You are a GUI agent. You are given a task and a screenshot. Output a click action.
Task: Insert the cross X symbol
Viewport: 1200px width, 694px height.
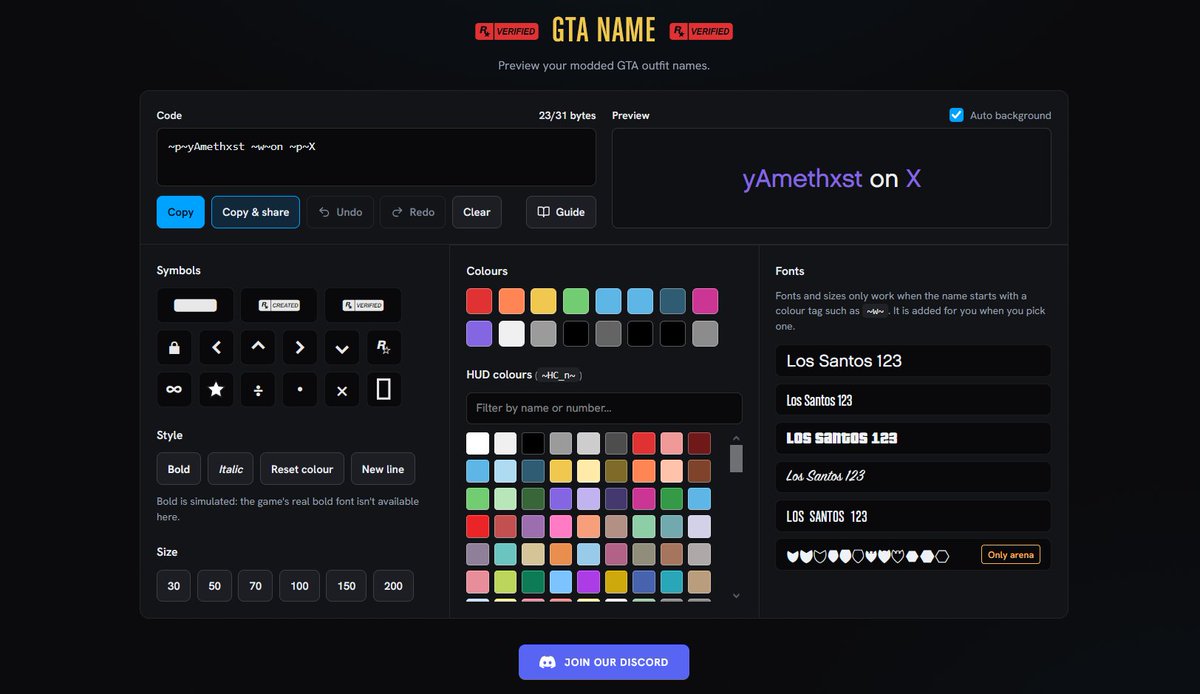click(x=342, y=389)
